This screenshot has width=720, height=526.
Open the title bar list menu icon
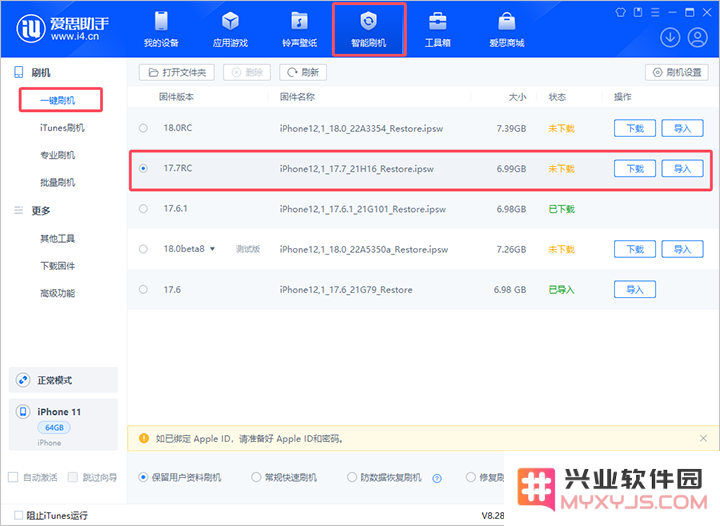click(x=655, y=12)
